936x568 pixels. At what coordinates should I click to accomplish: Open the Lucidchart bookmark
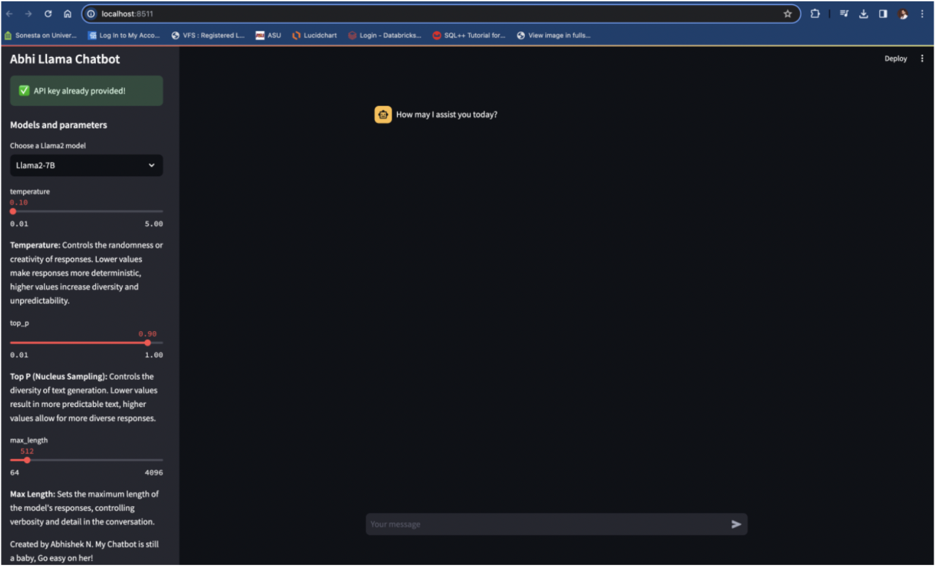[314, 35]
